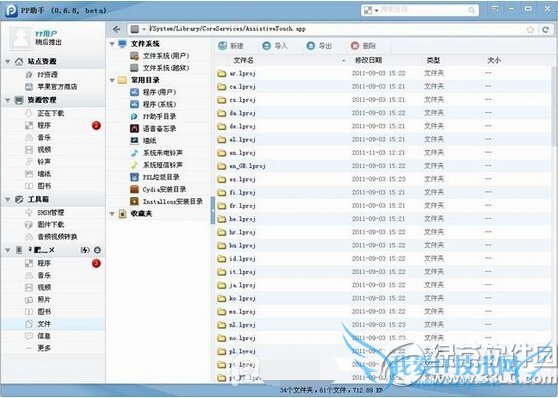The width and height of the screenshot is (558, 398).
Task: Sort by 大小 column header
Action: coord(494,61)
